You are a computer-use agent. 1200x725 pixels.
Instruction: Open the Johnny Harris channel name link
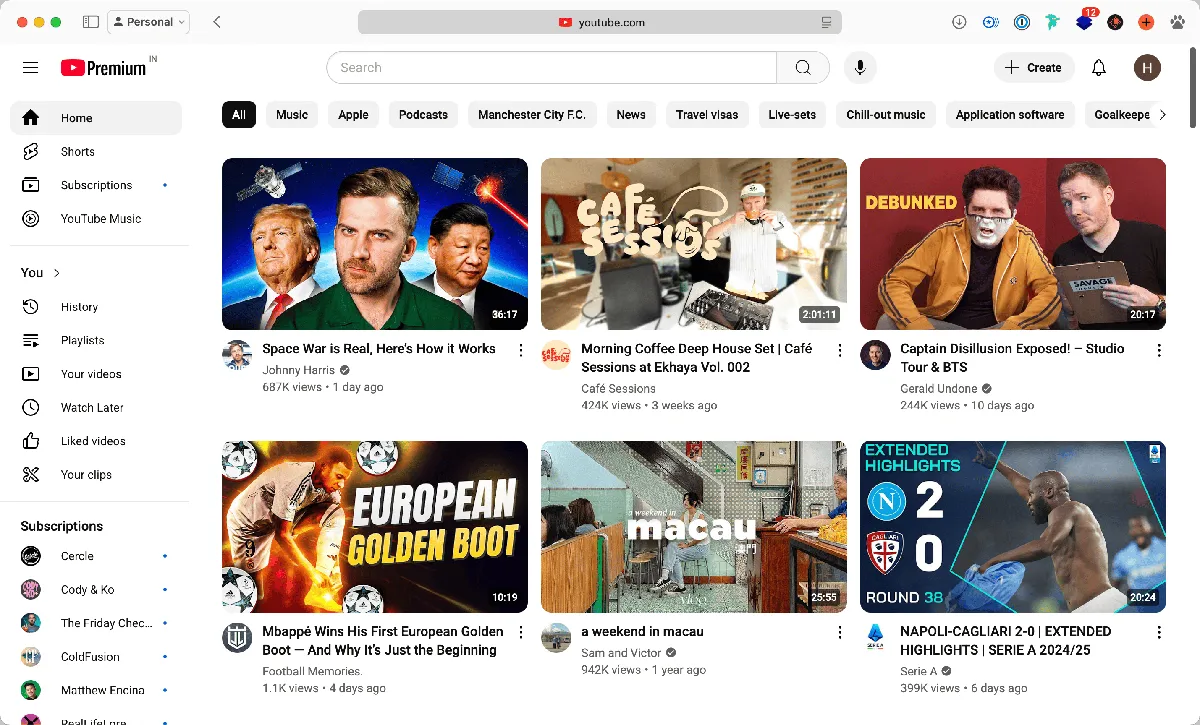tap(298, 370)
